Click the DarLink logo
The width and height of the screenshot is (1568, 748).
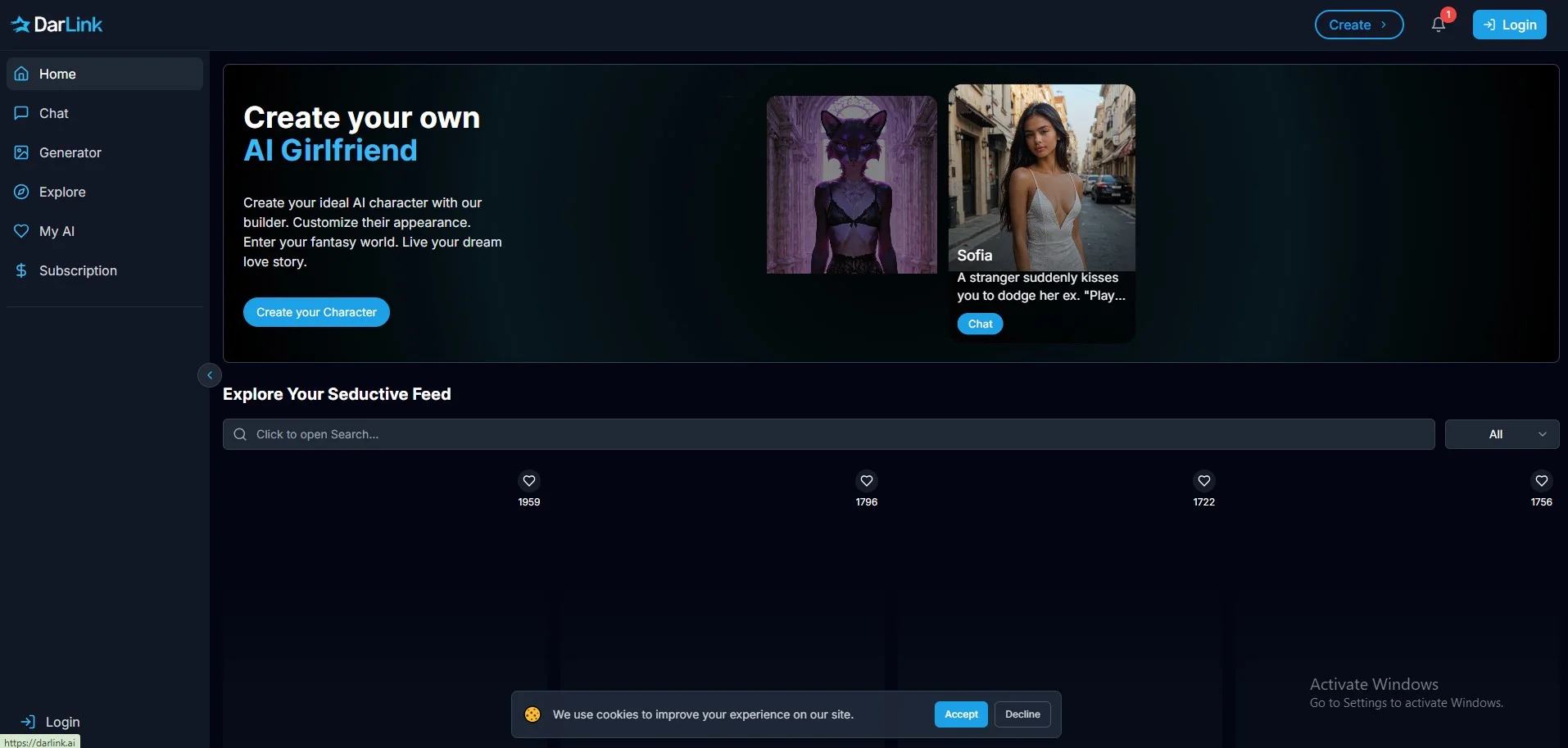coord(56,24)
